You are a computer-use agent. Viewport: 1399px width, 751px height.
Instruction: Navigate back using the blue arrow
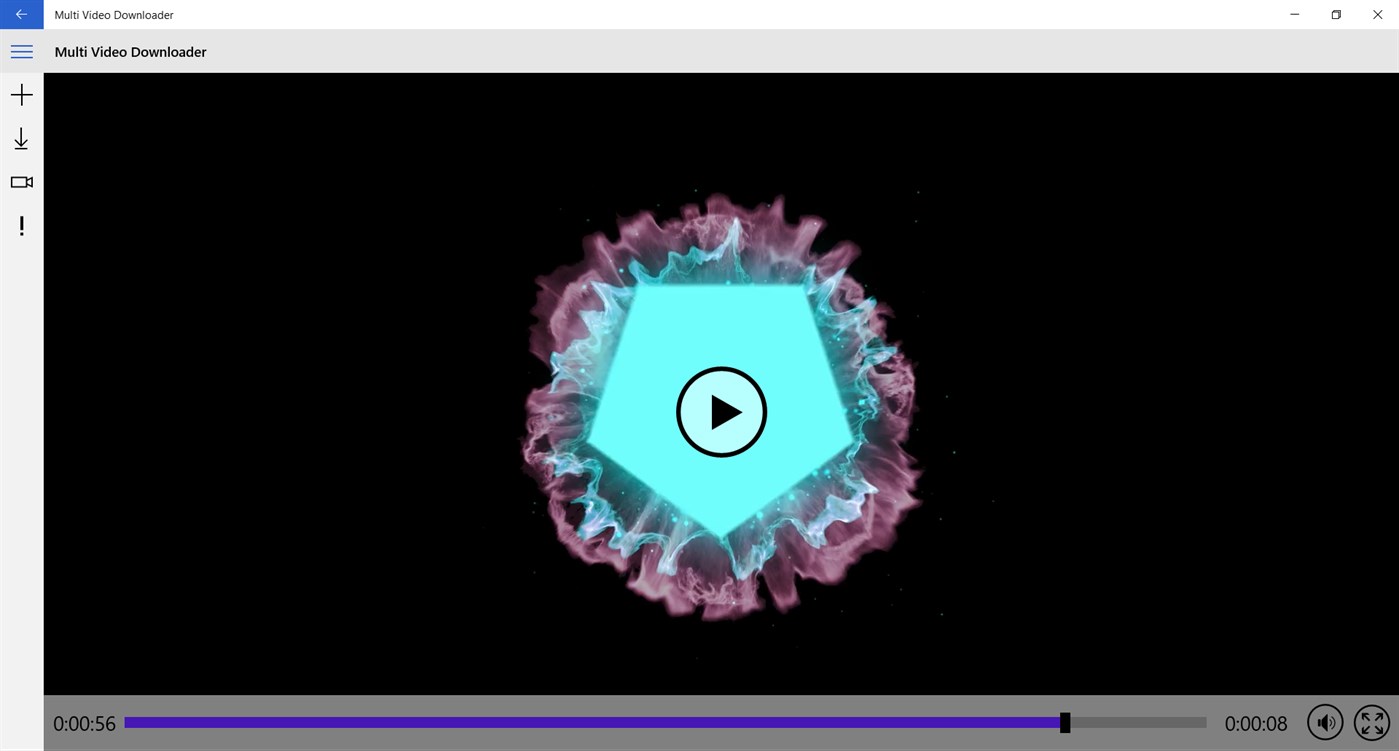click(21, 14)
